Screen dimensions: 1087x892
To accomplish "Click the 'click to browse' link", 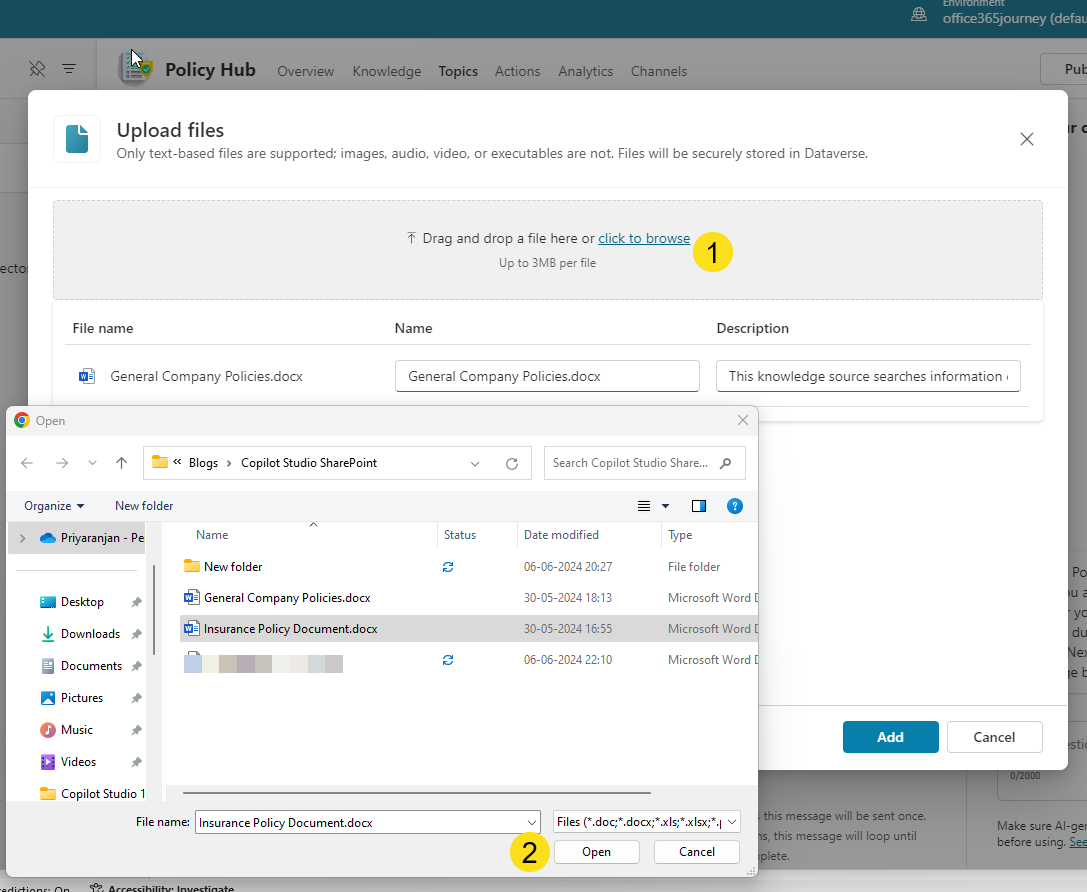I will pos(643,238).
